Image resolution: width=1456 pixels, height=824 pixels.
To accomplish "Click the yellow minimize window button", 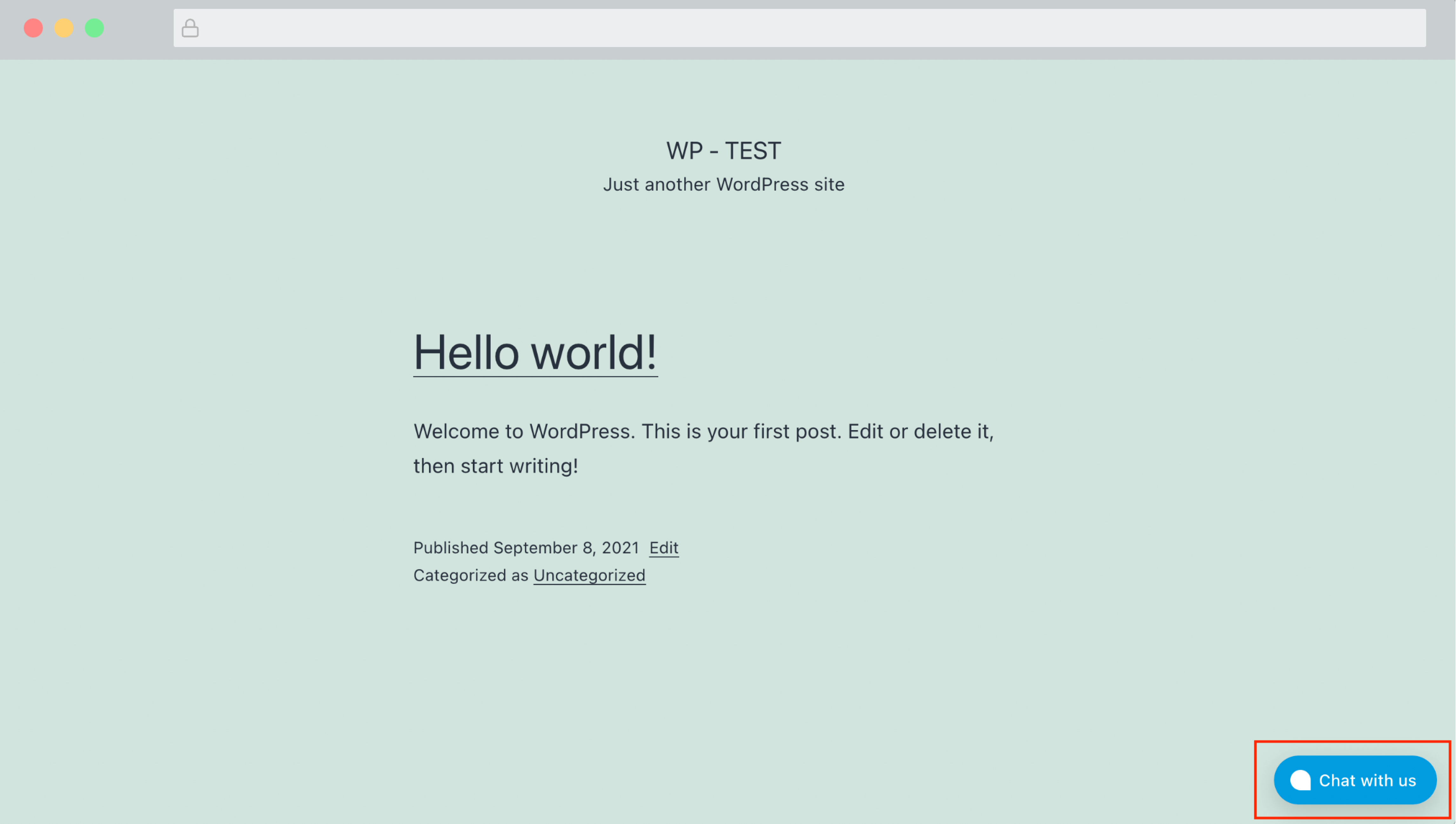I will [x=64, y=28].
